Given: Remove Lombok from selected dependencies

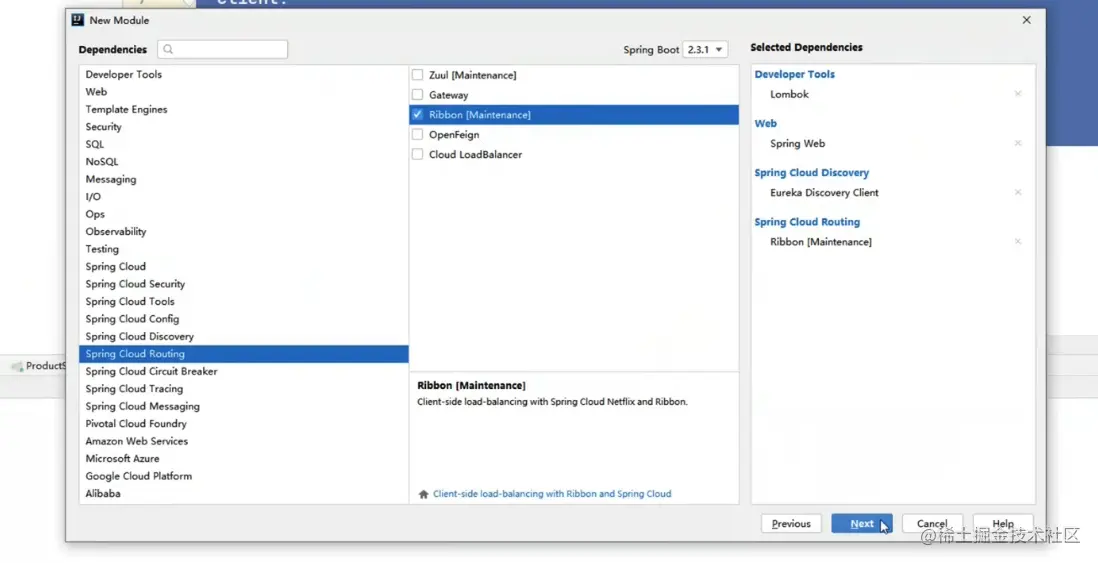Looking at the screenshot, I should pos(1018,94).
